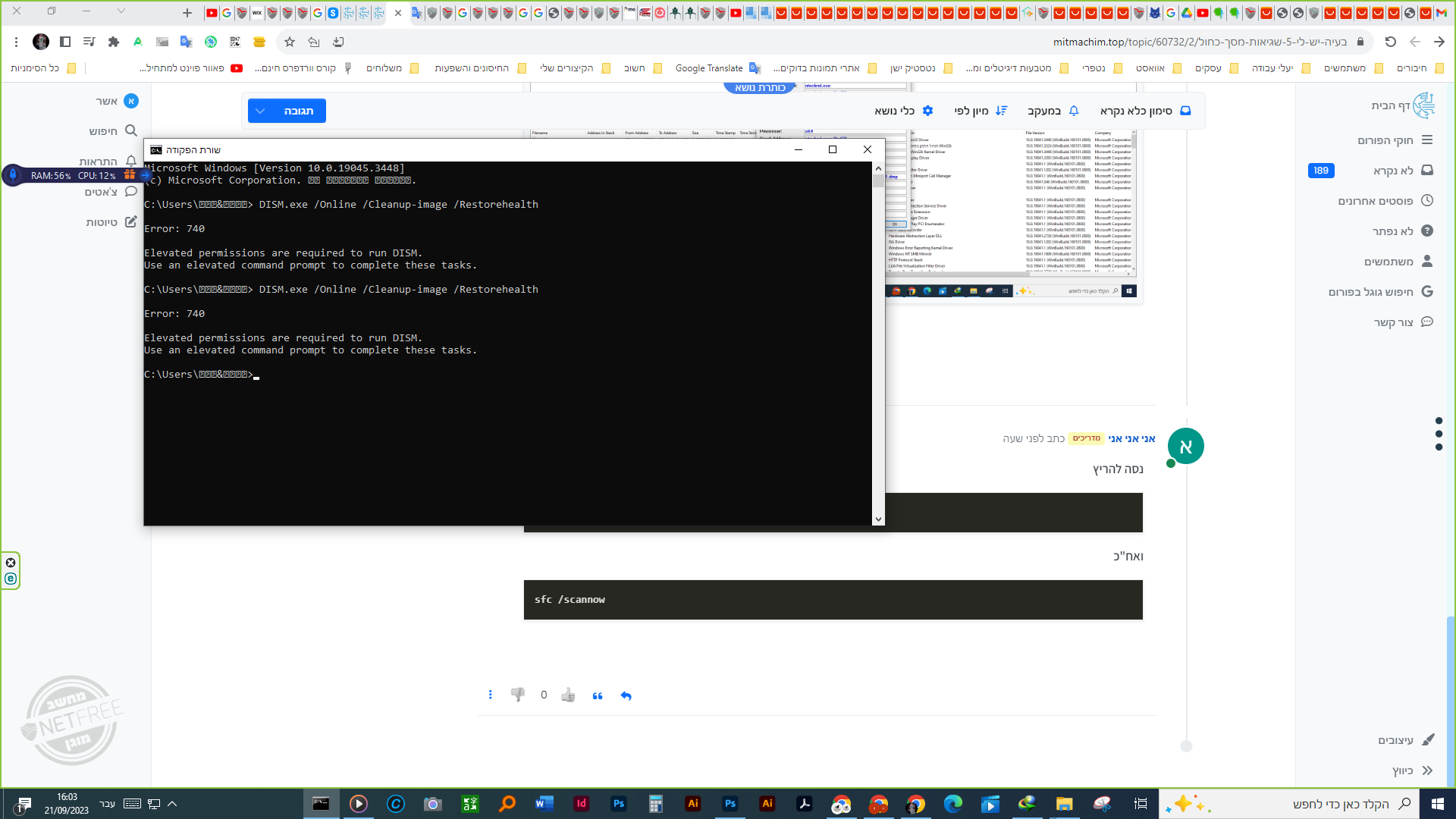The width and height of the screenshot is (1456, 819).
Task: Switch to Command Prompt in taskbar
Action: [x=322, y=804]
